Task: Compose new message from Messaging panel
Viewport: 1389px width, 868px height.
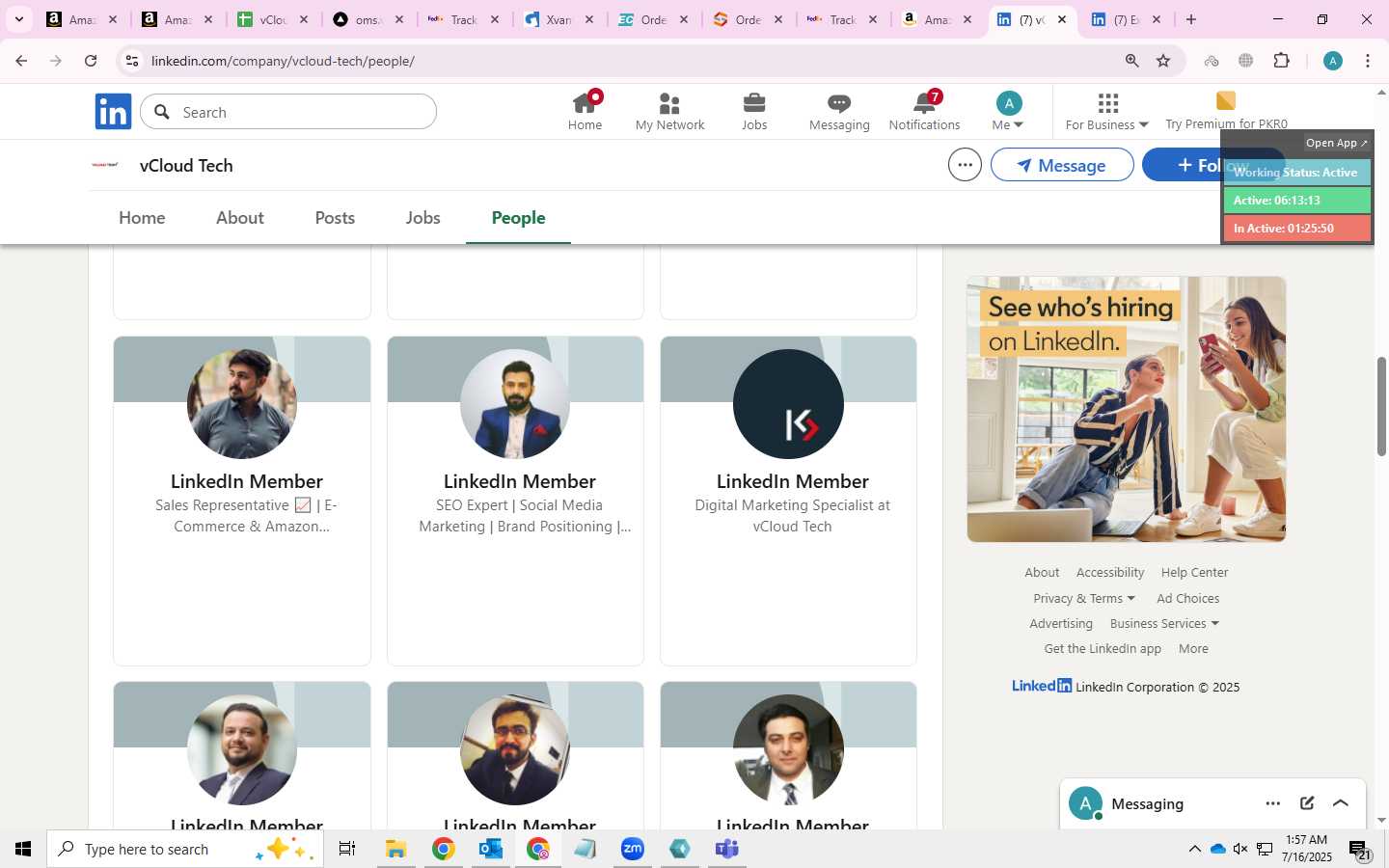Action: point(1307,803)
